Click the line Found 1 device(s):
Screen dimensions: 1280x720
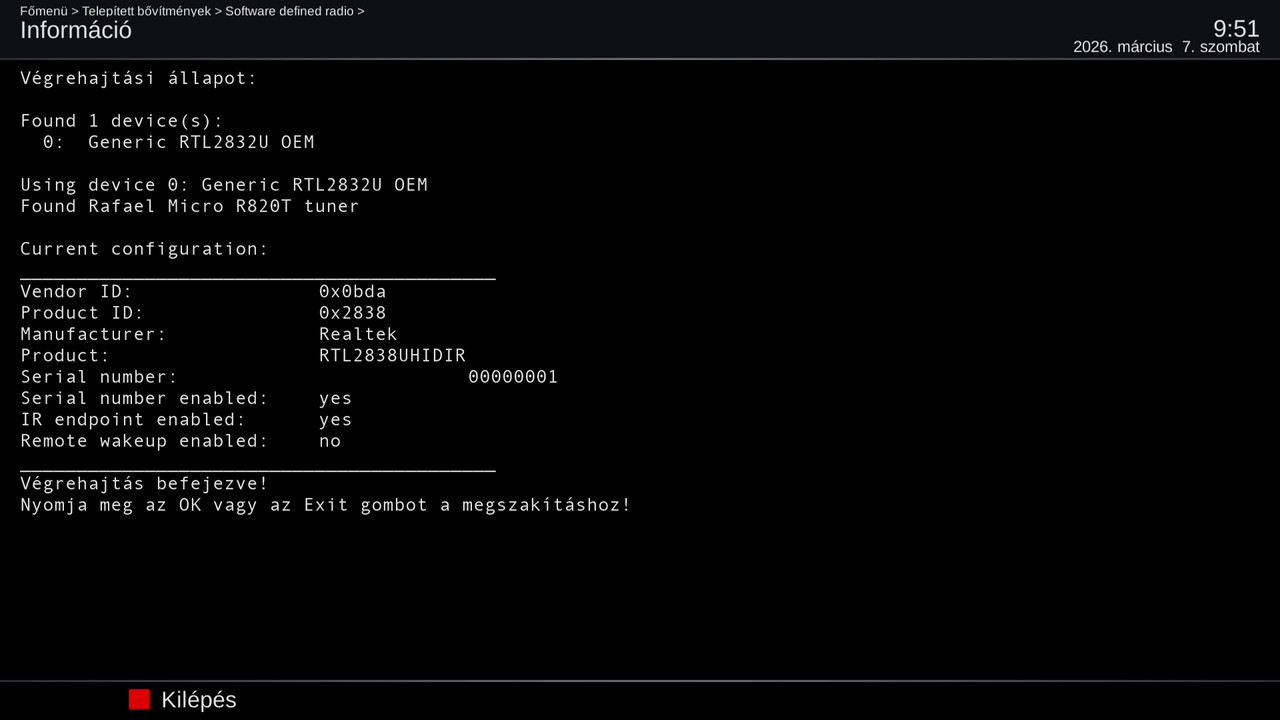click(122, 121)
